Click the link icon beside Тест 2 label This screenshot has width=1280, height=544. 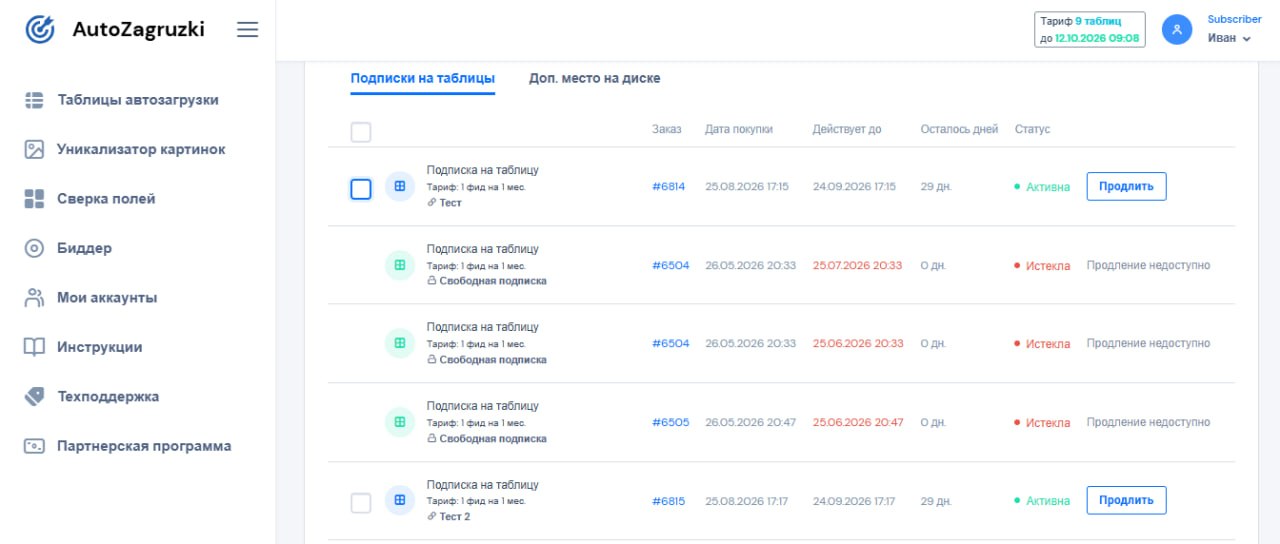point(431,517)
